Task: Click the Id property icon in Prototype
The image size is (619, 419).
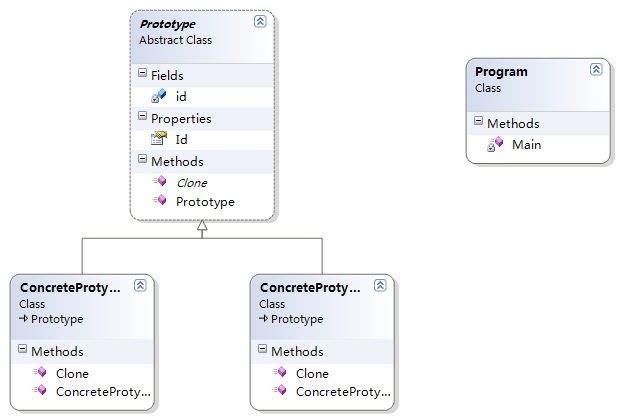Action: point(159,139)
